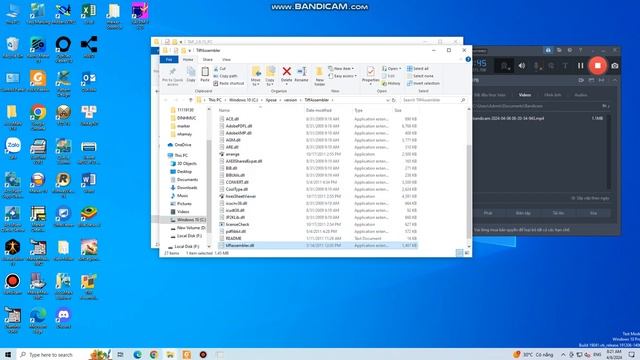Stop recording with Bandicam red button
Screen dimensions: 640x360
(x=598, y=66)
